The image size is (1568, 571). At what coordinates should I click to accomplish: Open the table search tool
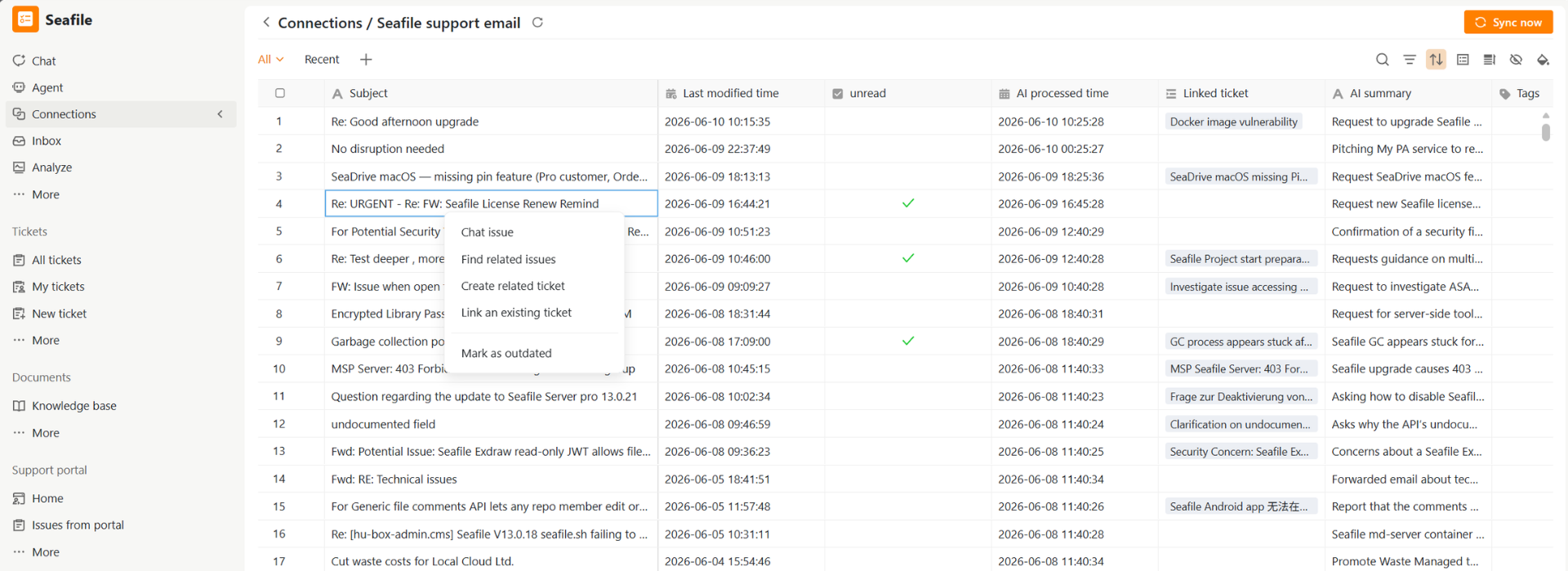(x=1382, y=60)
